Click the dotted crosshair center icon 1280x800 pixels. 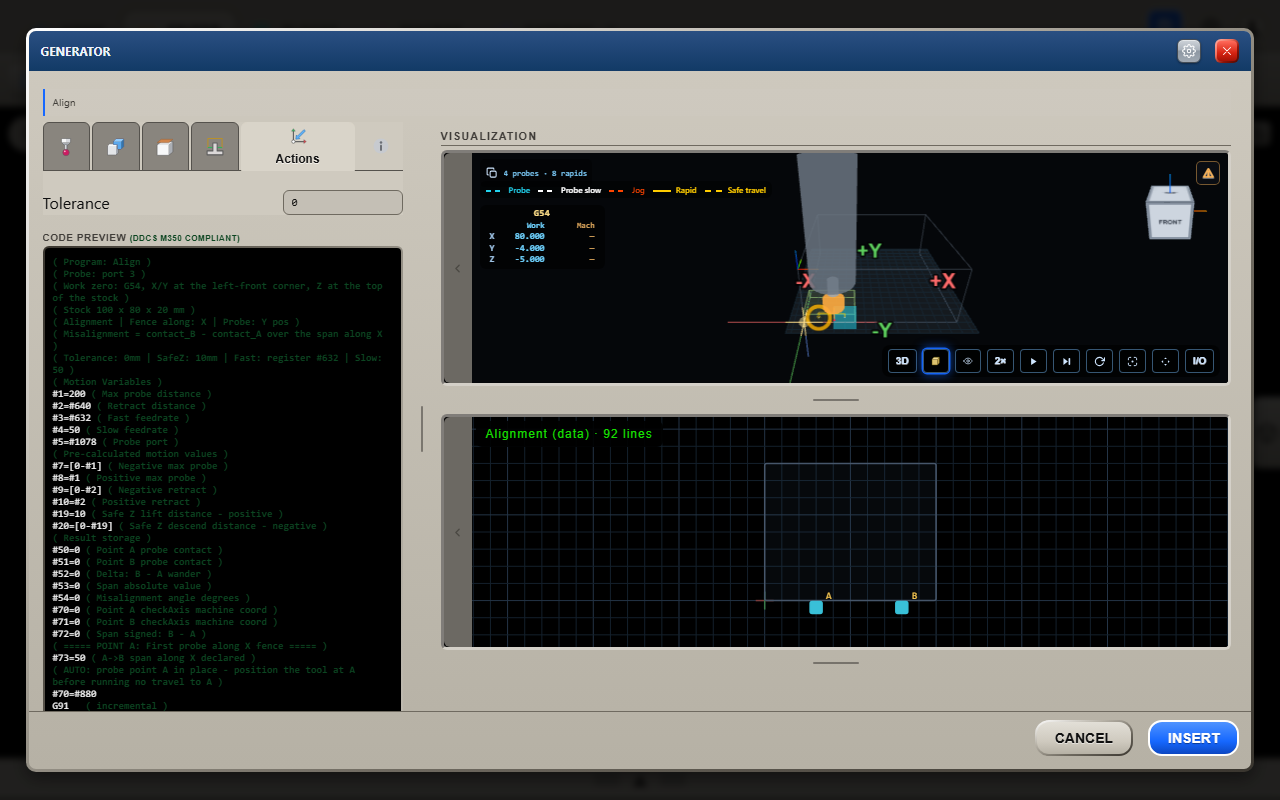pos(1166,361)
